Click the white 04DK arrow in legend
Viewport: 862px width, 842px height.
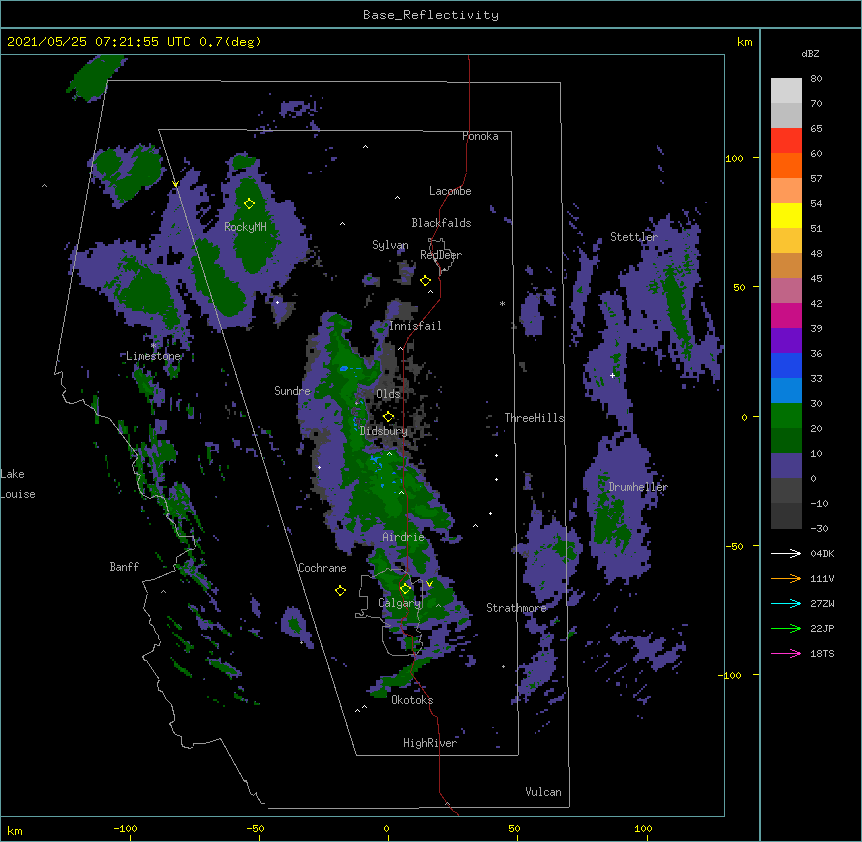pos(786,553)
